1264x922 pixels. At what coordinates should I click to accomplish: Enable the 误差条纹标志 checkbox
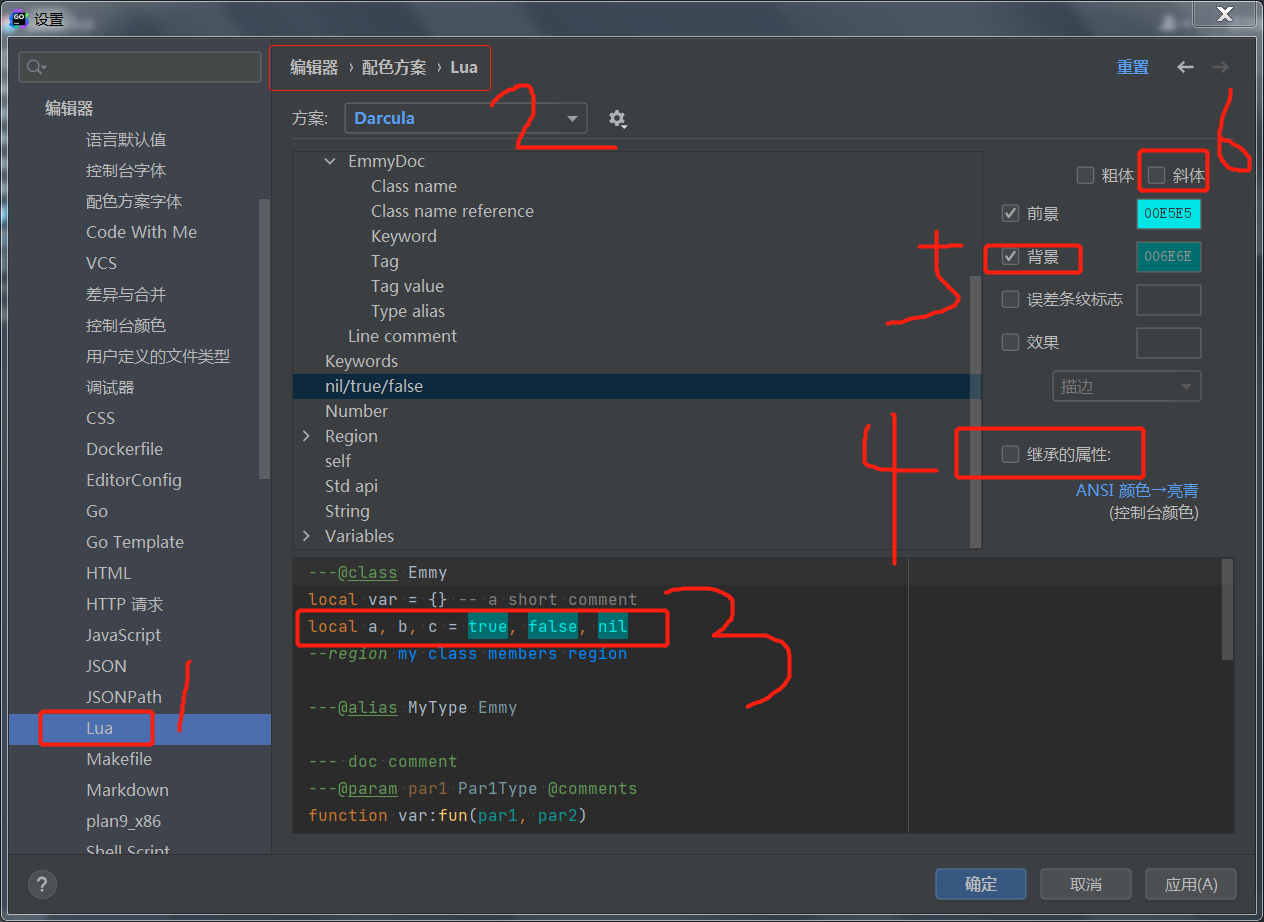[x=1010, y=299]
